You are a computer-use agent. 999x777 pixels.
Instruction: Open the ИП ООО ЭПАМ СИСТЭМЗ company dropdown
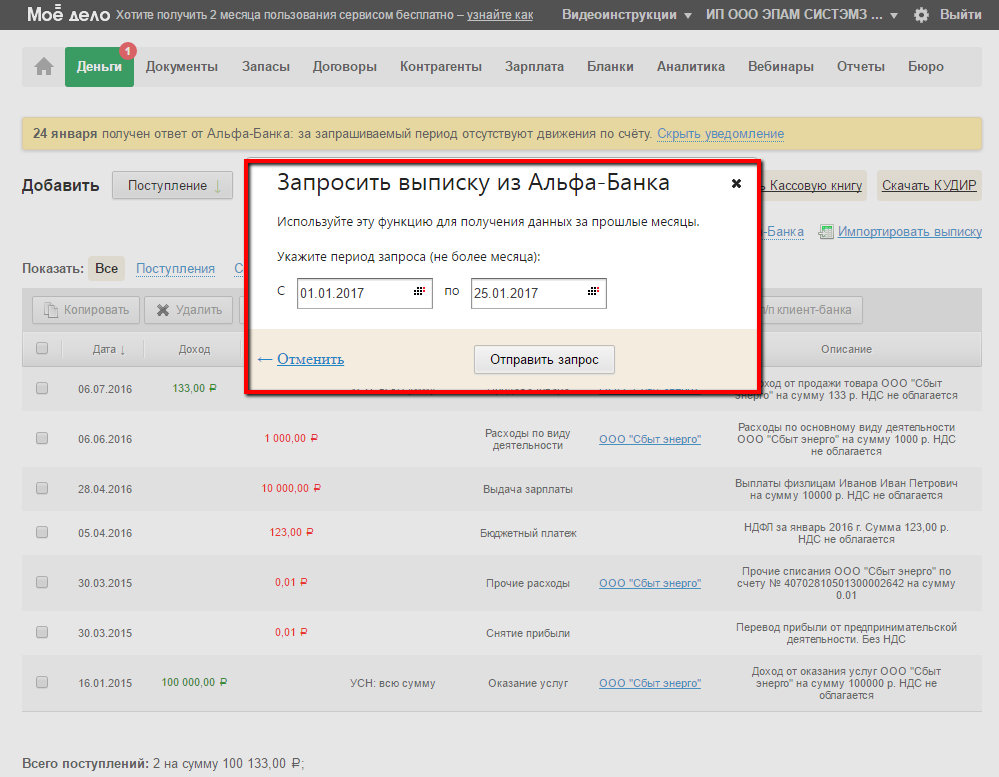(x=803, y=16)
